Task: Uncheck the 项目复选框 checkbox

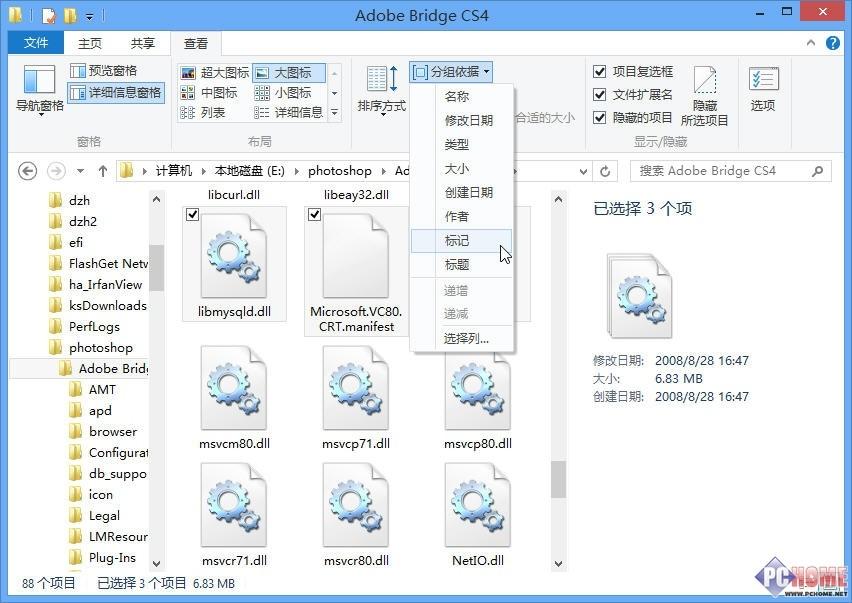Action: (599, 72)
